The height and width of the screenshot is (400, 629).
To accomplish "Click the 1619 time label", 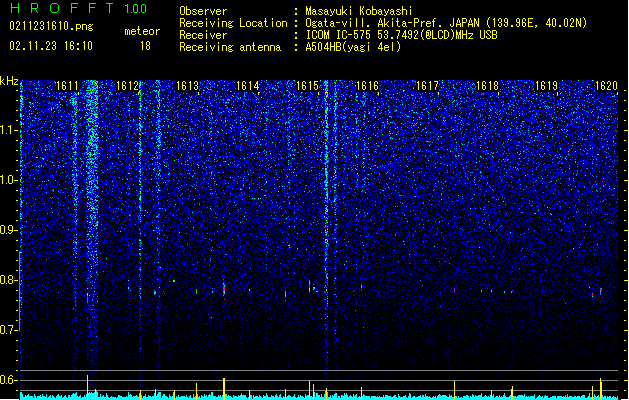I will tap(547, 86).
